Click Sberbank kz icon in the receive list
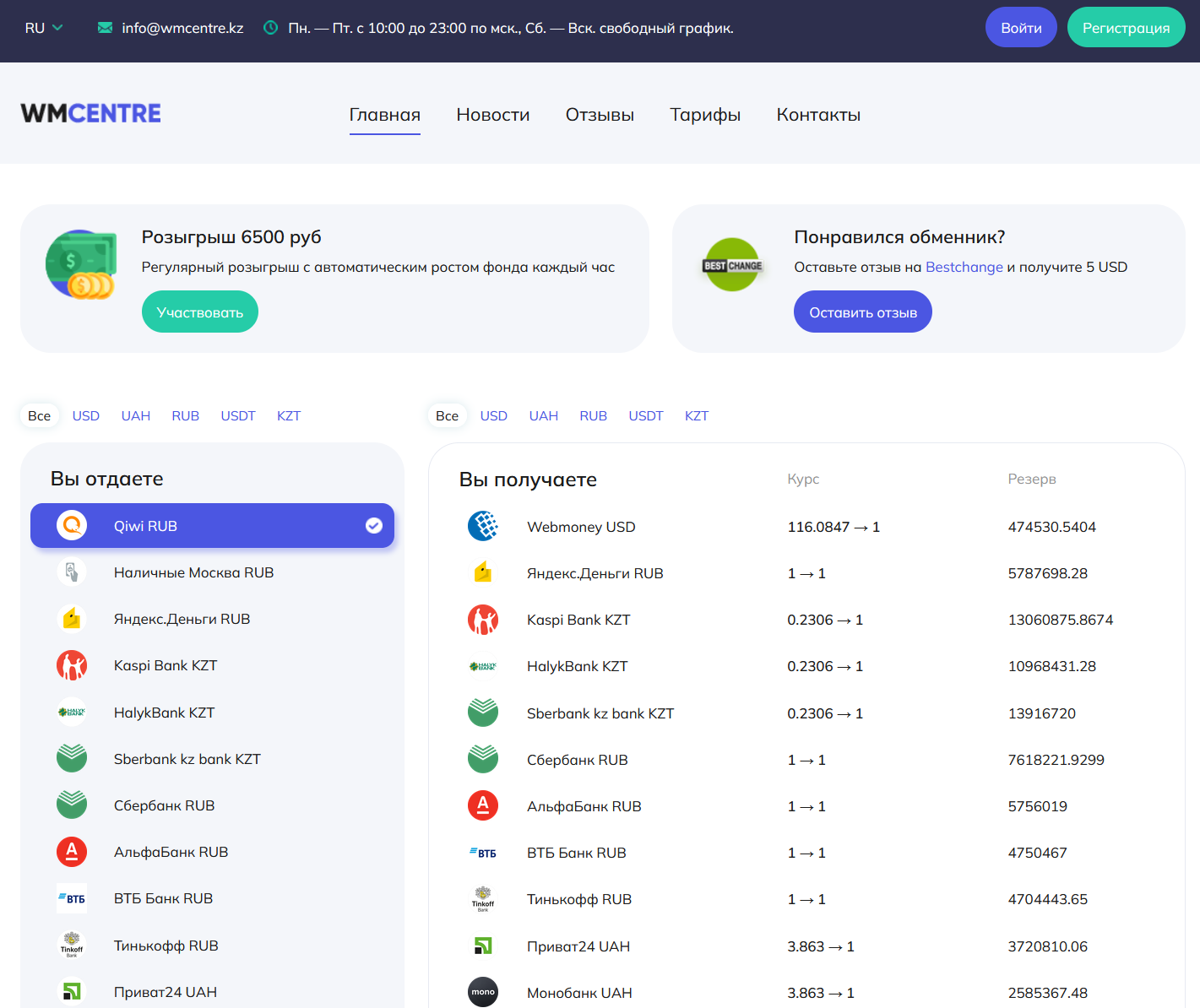Screen dimensions: 1200x1008 coord(483,713)
